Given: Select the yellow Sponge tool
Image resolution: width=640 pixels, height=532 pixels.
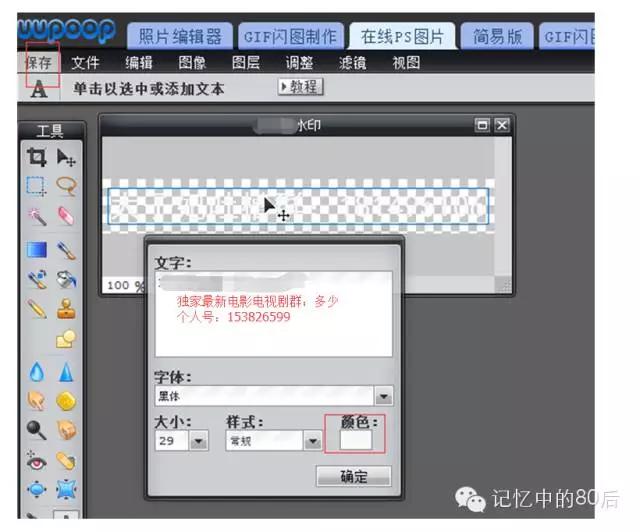Looking at the screenshot, I should point(66,401).
